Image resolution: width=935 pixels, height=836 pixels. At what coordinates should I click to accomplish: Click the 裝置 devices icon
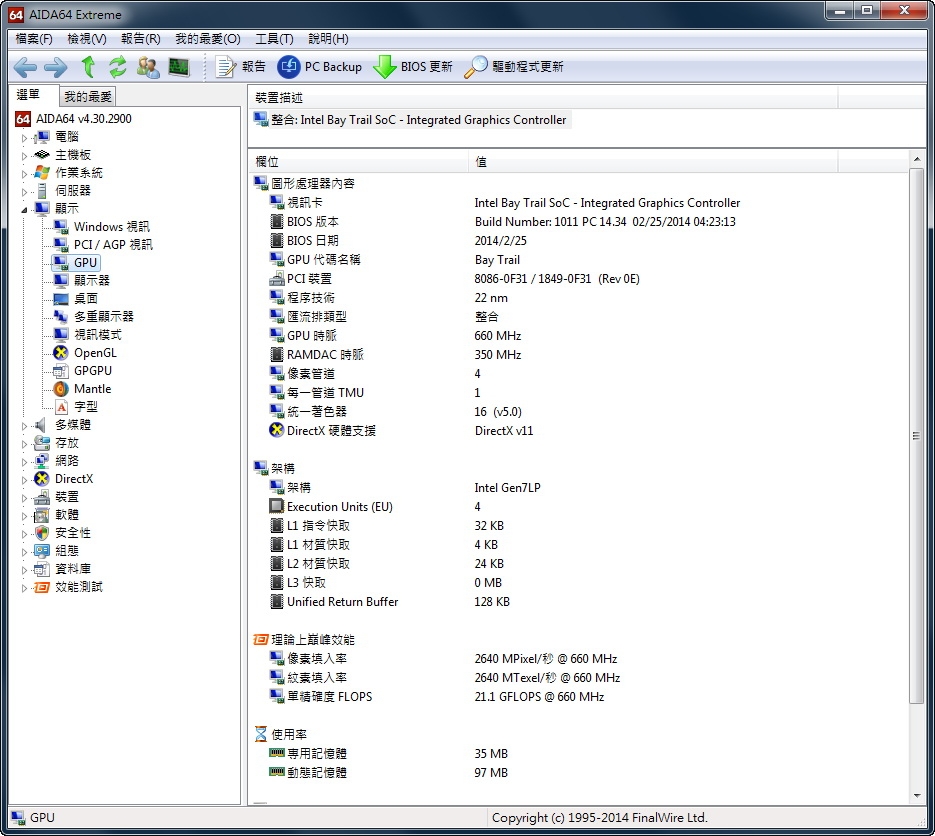tap(42, 497)
